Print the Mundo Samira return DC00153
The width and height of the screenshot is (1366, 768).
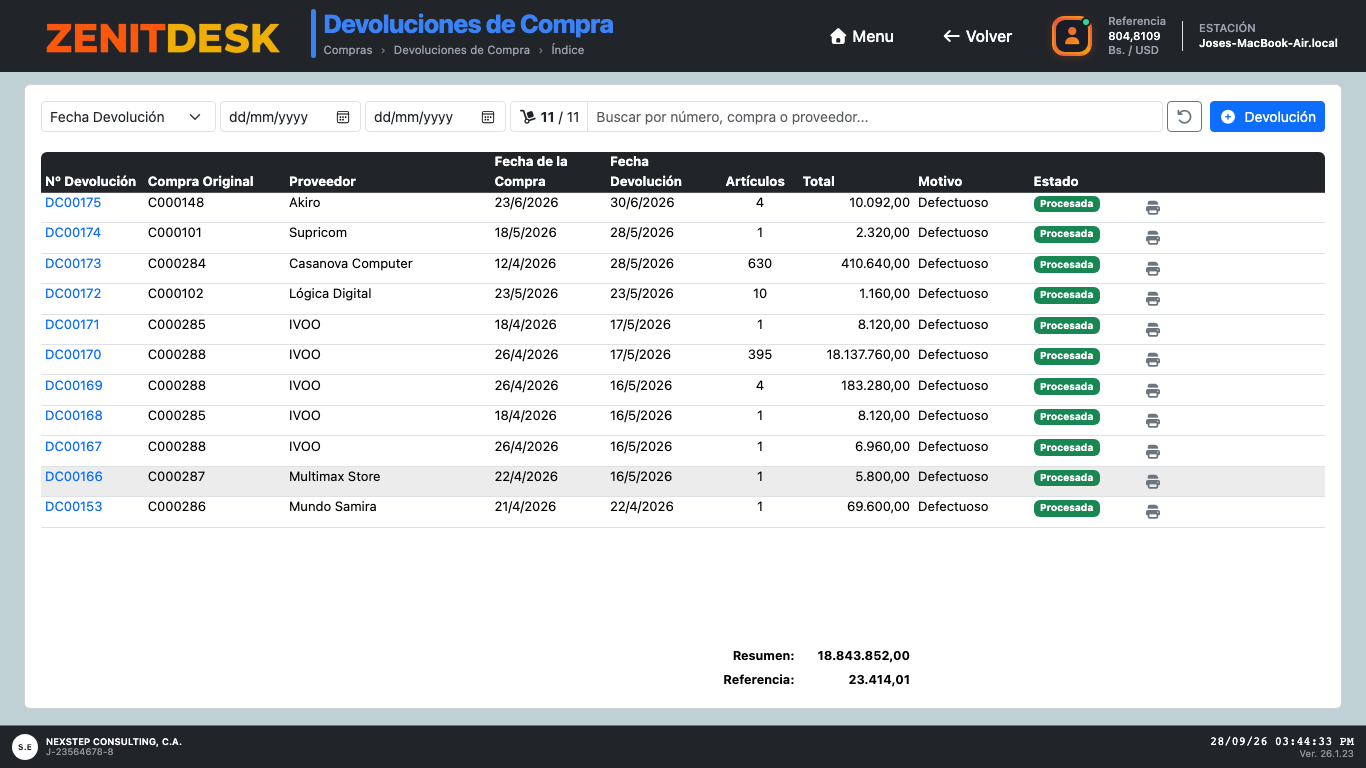tap(1153, 512)
